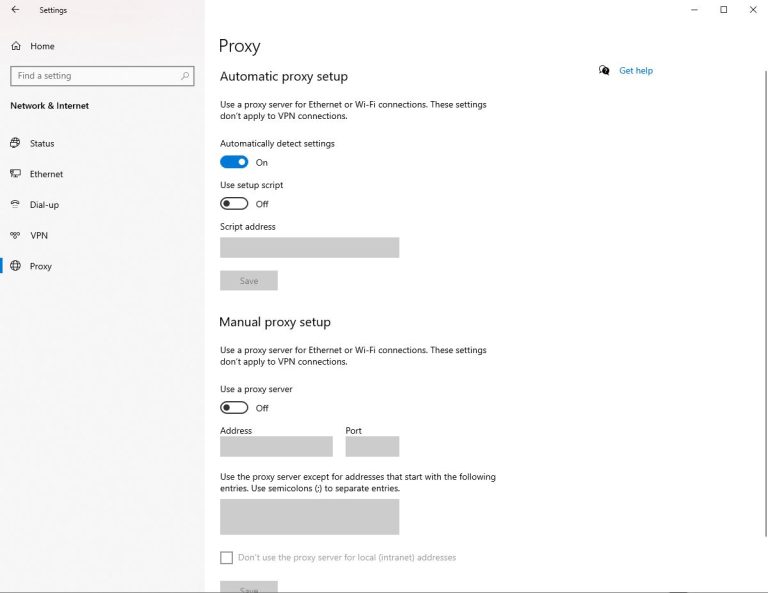This screenshot has height=593, width=768.
Task: Click the vertical scrollbar on the right
Action: 766,304
